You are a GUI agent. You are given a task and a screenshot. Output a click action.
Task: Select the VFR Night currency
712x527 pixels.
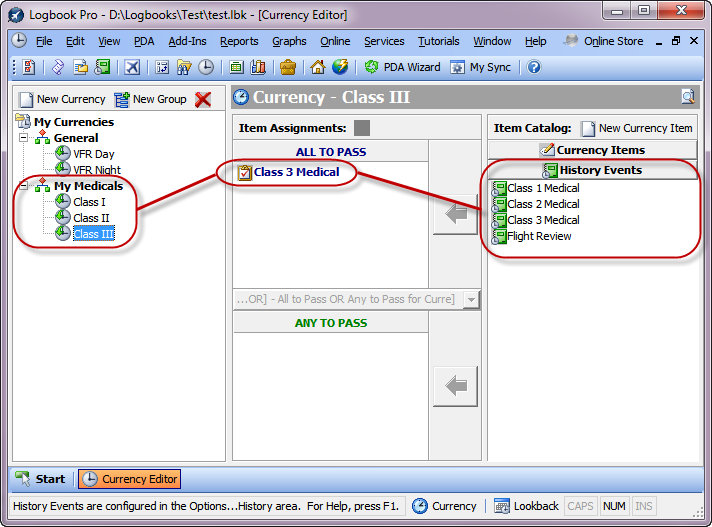pos(97,170)
